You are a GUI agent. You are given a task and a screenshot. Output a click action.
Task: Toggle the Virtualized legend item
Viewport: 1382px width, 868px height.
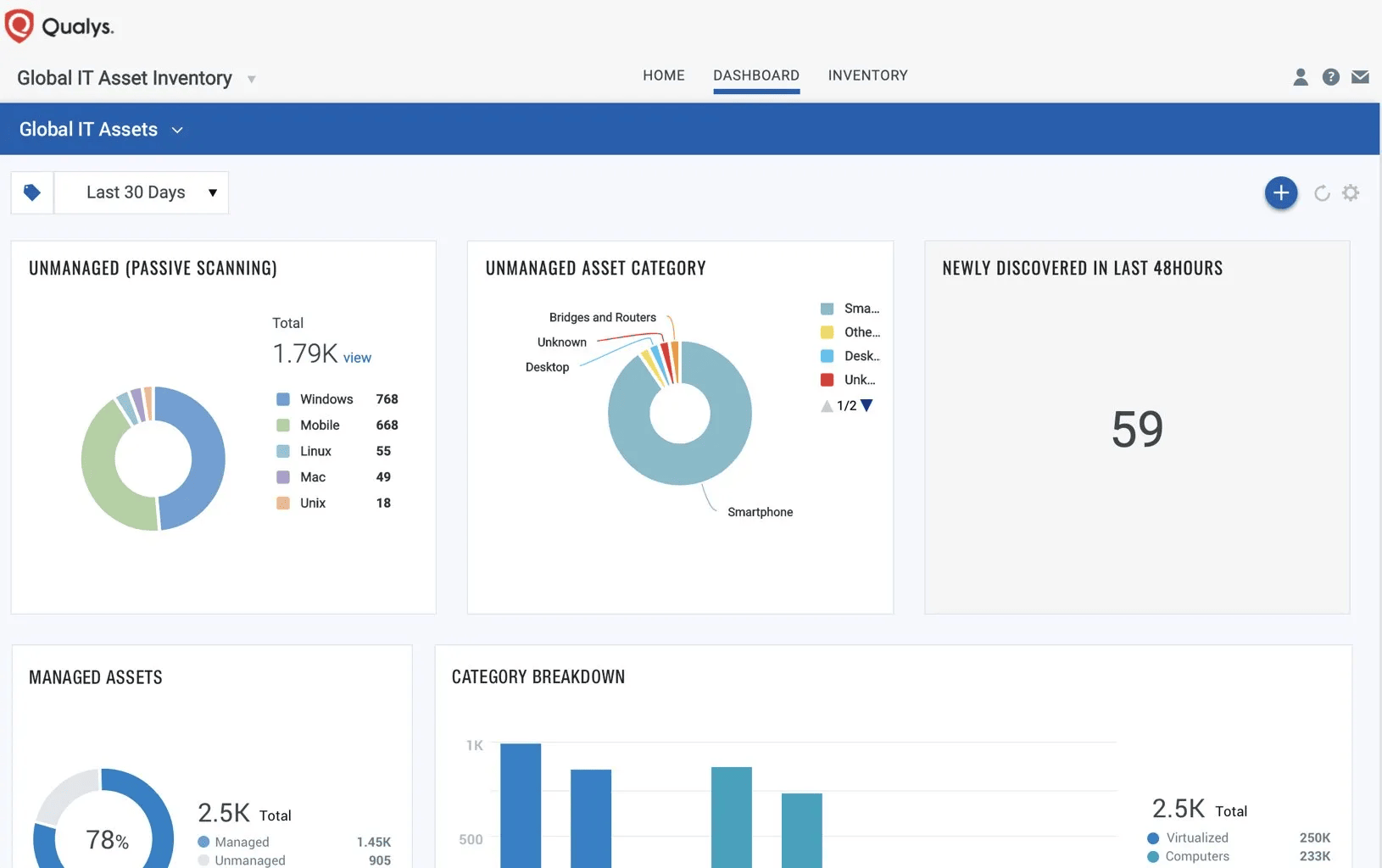pos(1195,837)
